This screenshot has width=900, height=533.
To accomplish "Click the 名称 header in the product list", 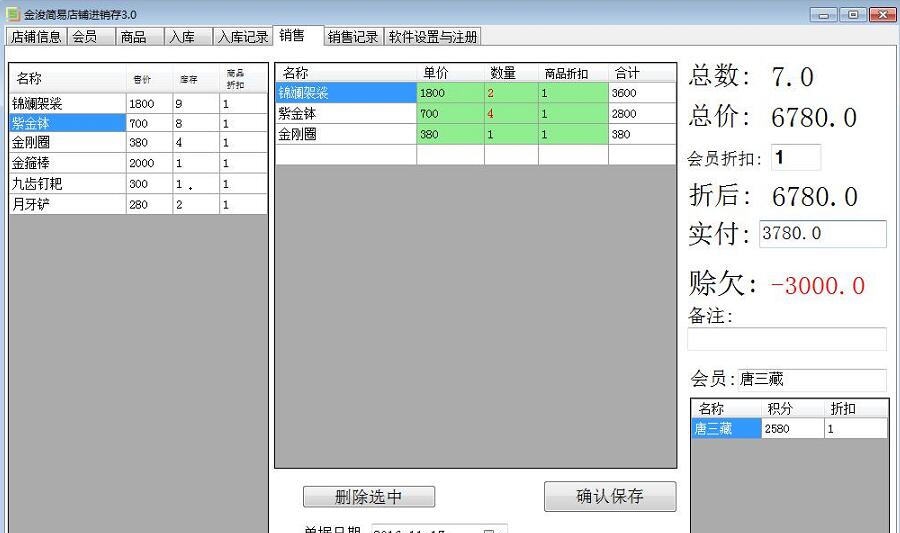I will pyautogui.click(x=68, y=79).
